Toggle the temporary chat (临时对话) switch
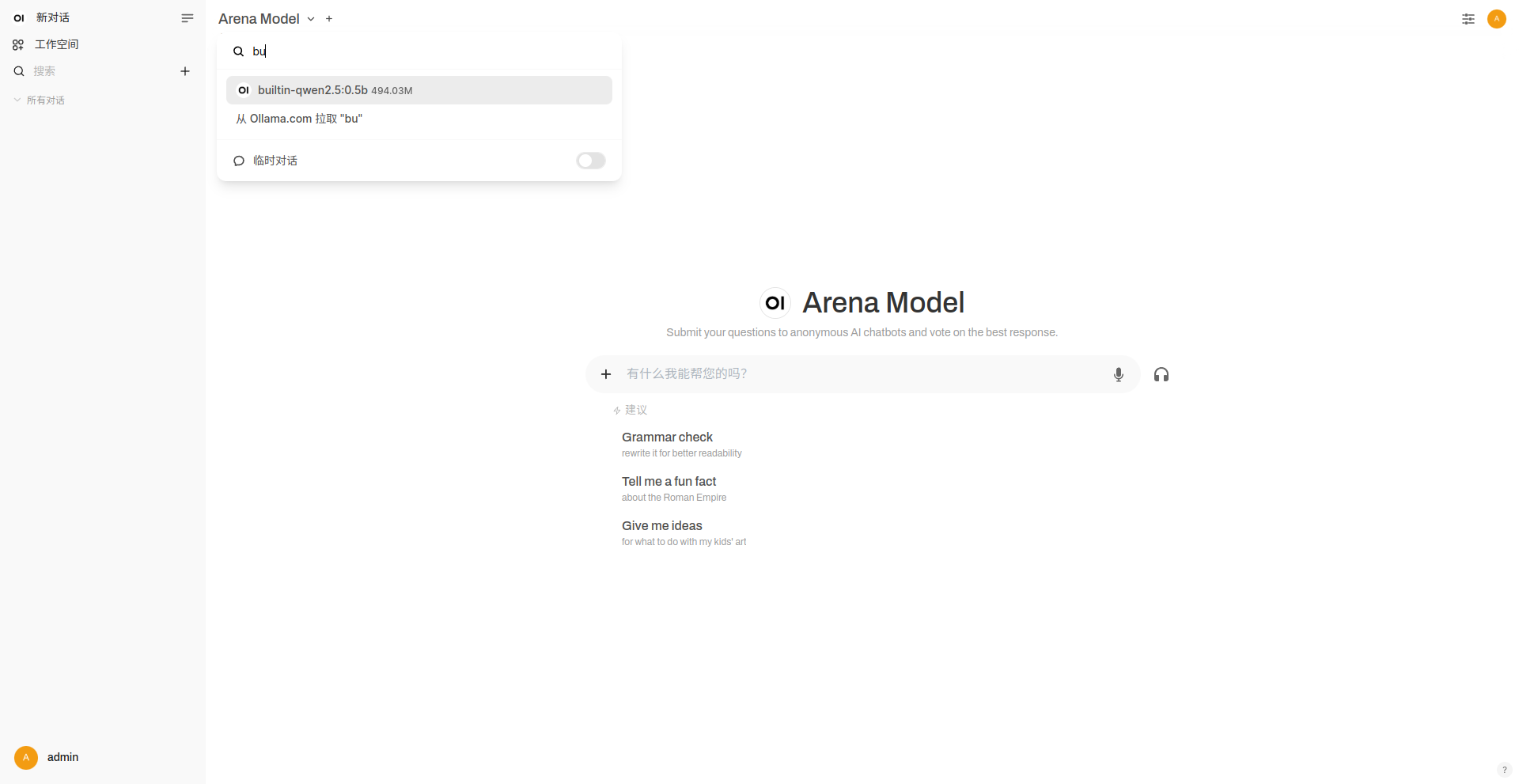 [x=591, y=161]
